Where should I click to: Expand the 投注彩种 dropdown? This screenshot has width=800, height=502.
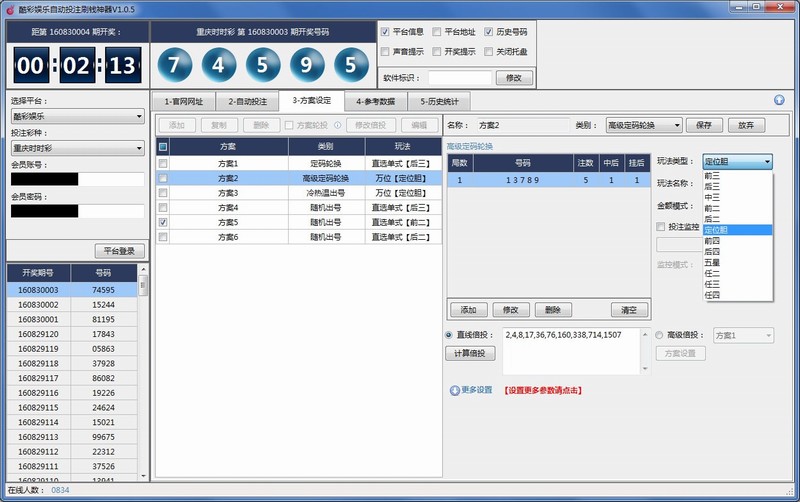click(x=78, y=148)
